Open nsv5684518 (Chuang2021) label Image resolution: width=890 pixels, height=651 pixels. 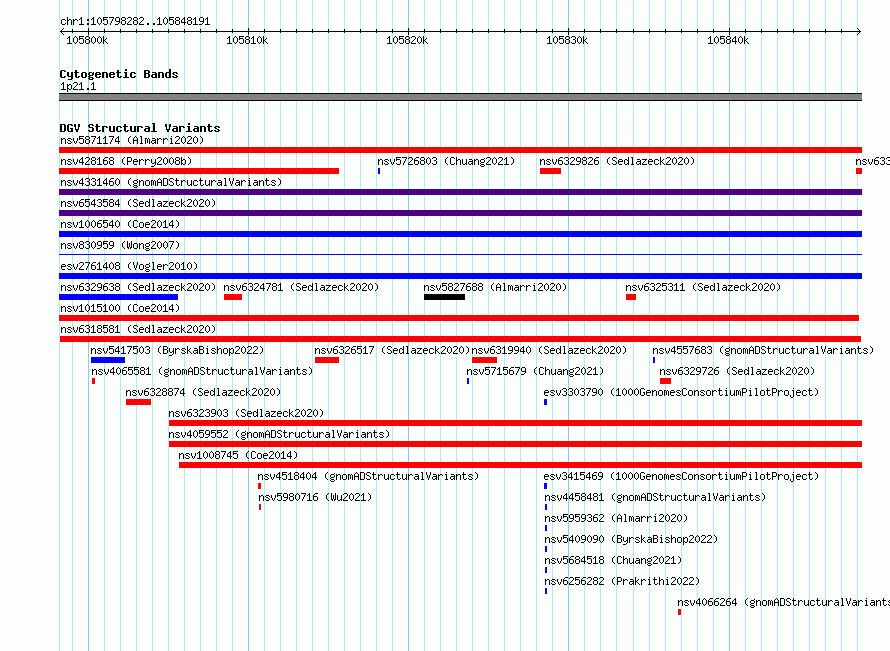click(613, 560)
